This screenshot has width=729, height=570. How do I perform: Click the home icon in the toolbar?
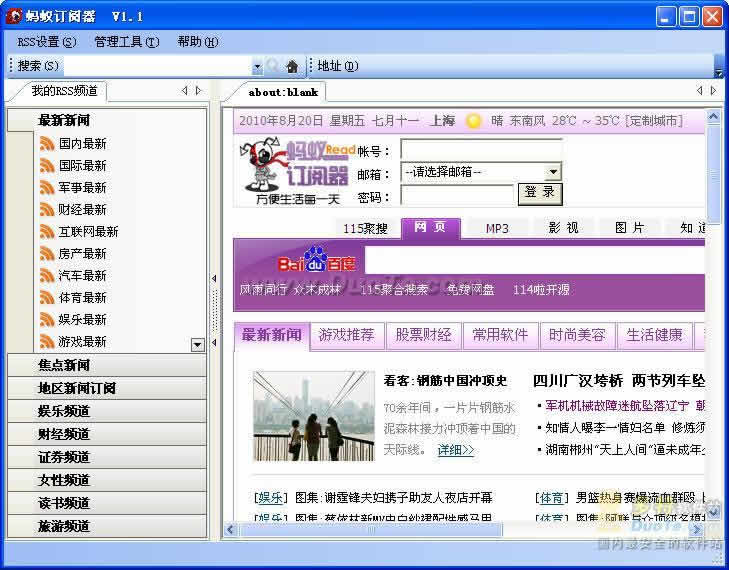click(292, 66)
